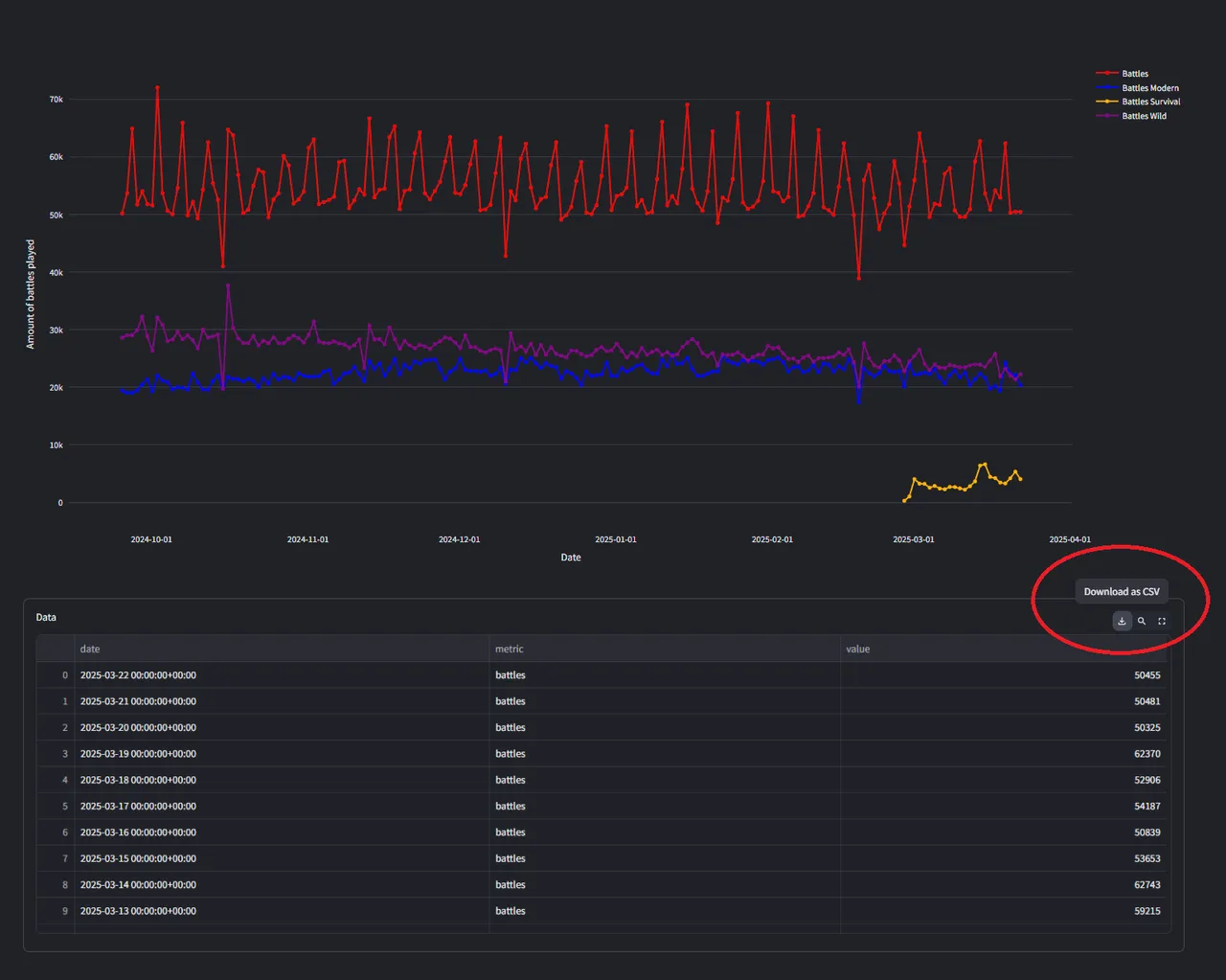Viewport: 1226px width, 980px height.
Task: Sort table by the value column header
Action: point(1004,649)
